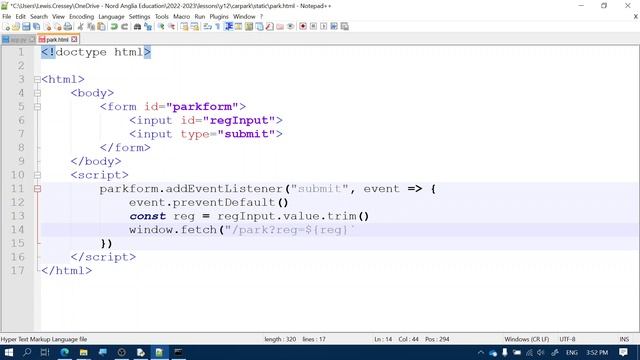Collapse the body block fold marker on line 4

pyautogui.click(x=37, y=93)
